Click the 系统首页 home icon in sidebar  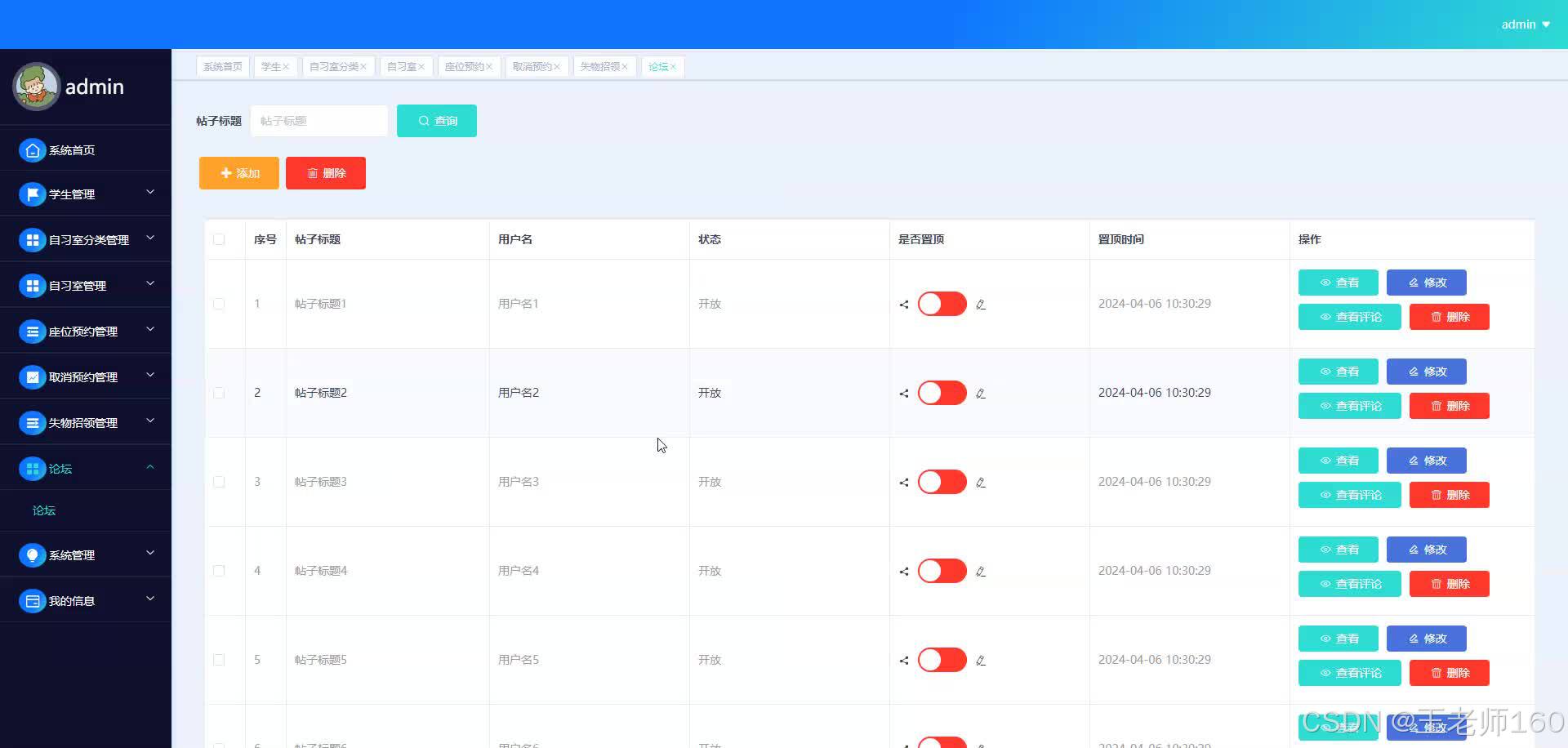[x=32, y=150]
